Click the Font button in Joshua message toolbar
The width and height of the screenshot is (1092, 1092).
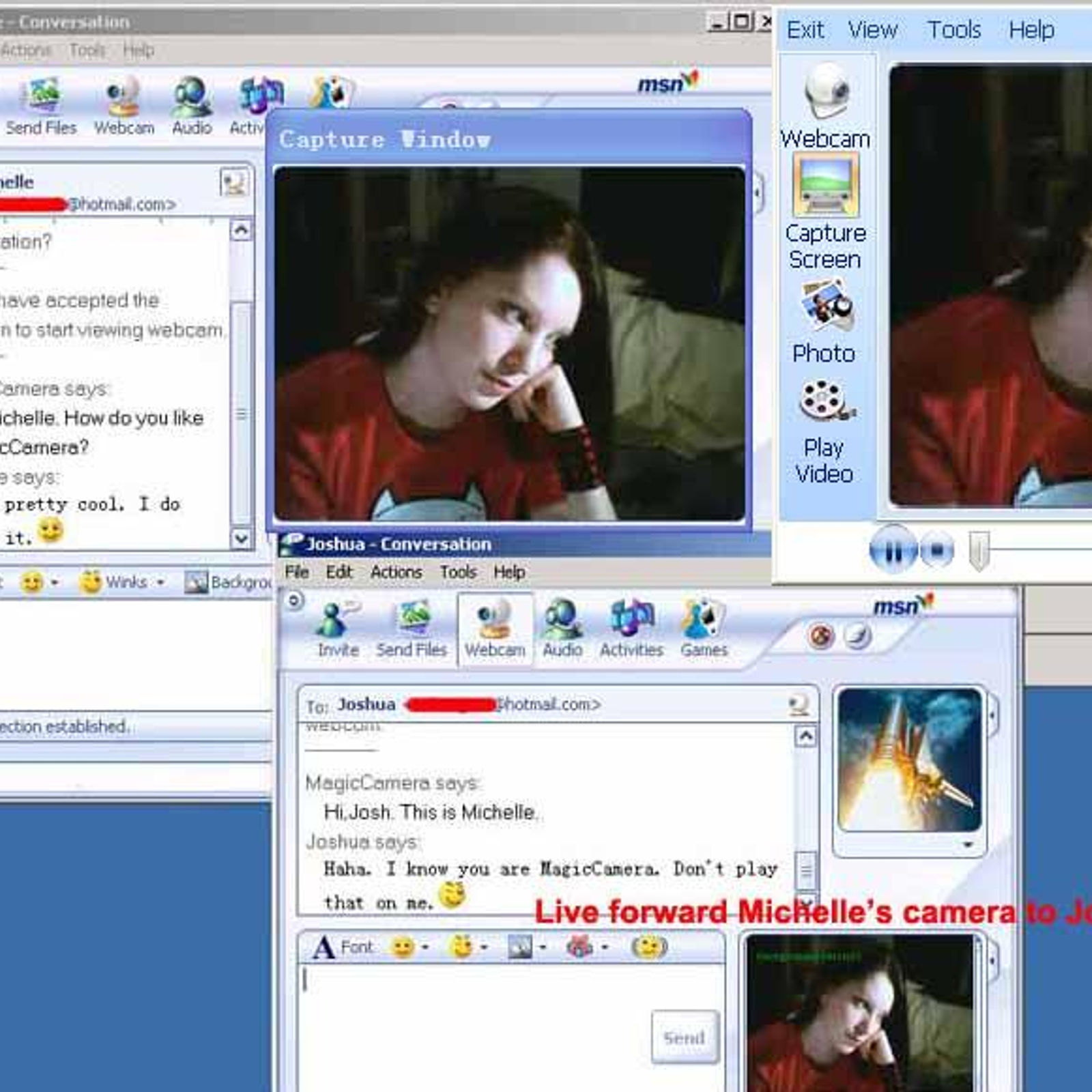(343, 947)
